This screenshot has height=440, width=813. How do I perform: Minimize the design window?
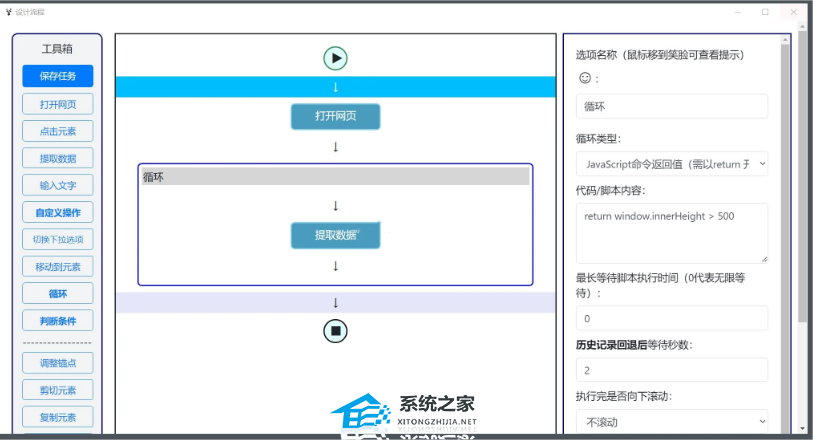737,12
